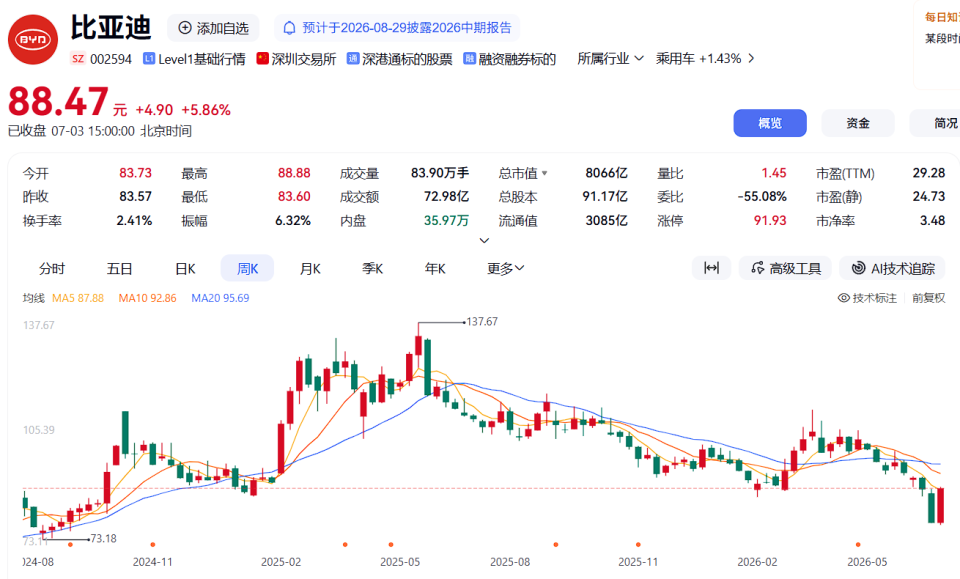Switch to the 日K chart tab
The image size is (960, 579).
[x=185, y=268]
